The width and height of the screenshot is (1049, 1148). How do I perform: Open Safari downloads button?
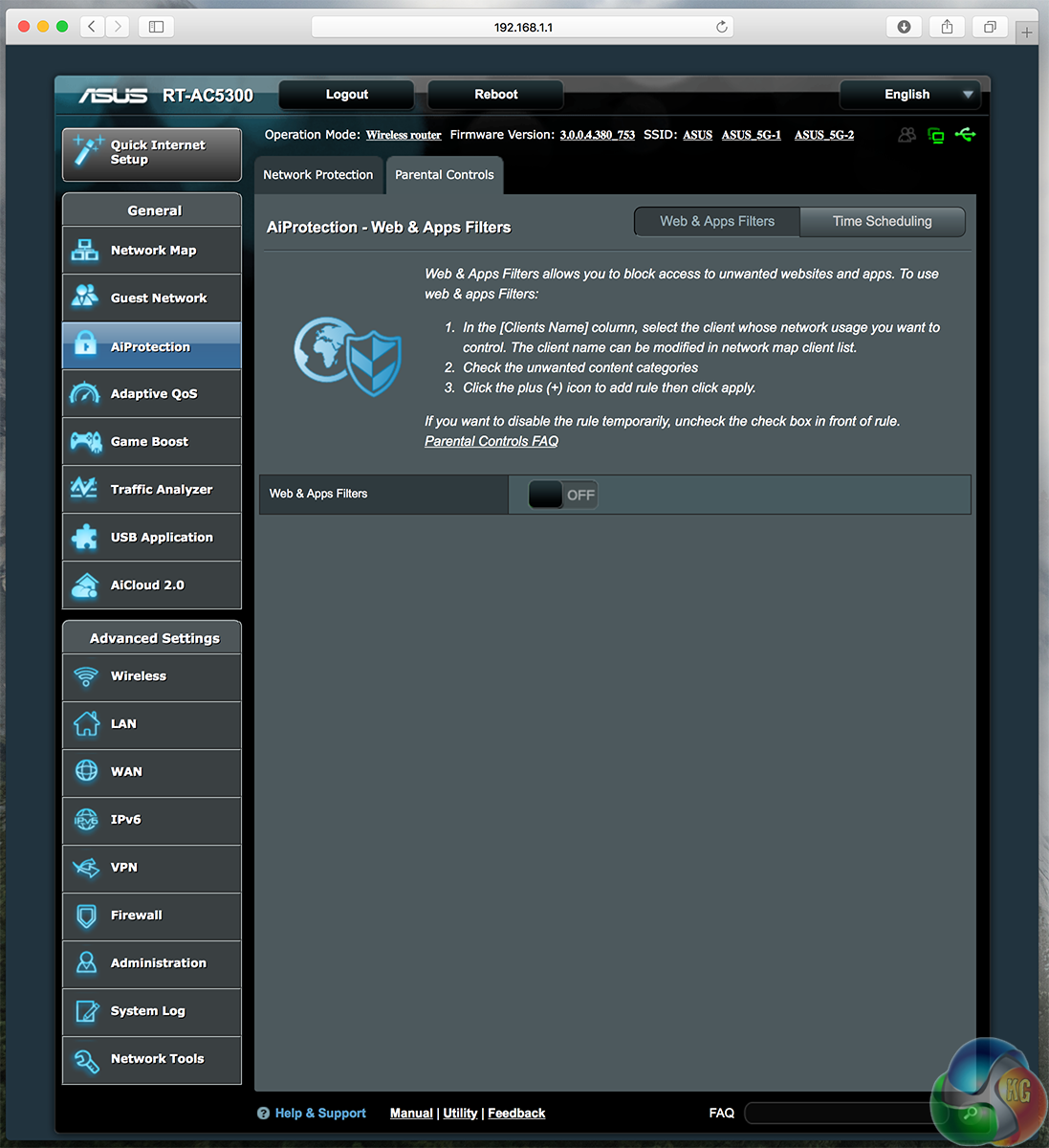pos(904,27)
